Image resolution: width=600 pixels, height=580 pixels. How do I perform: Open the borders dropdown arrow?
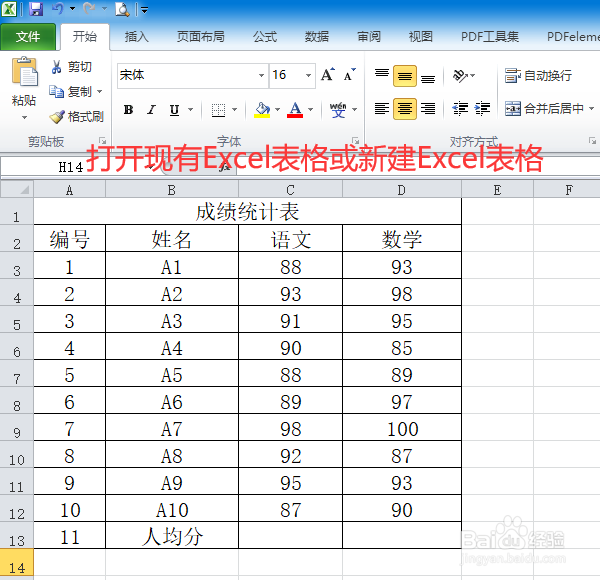[235, 110]
